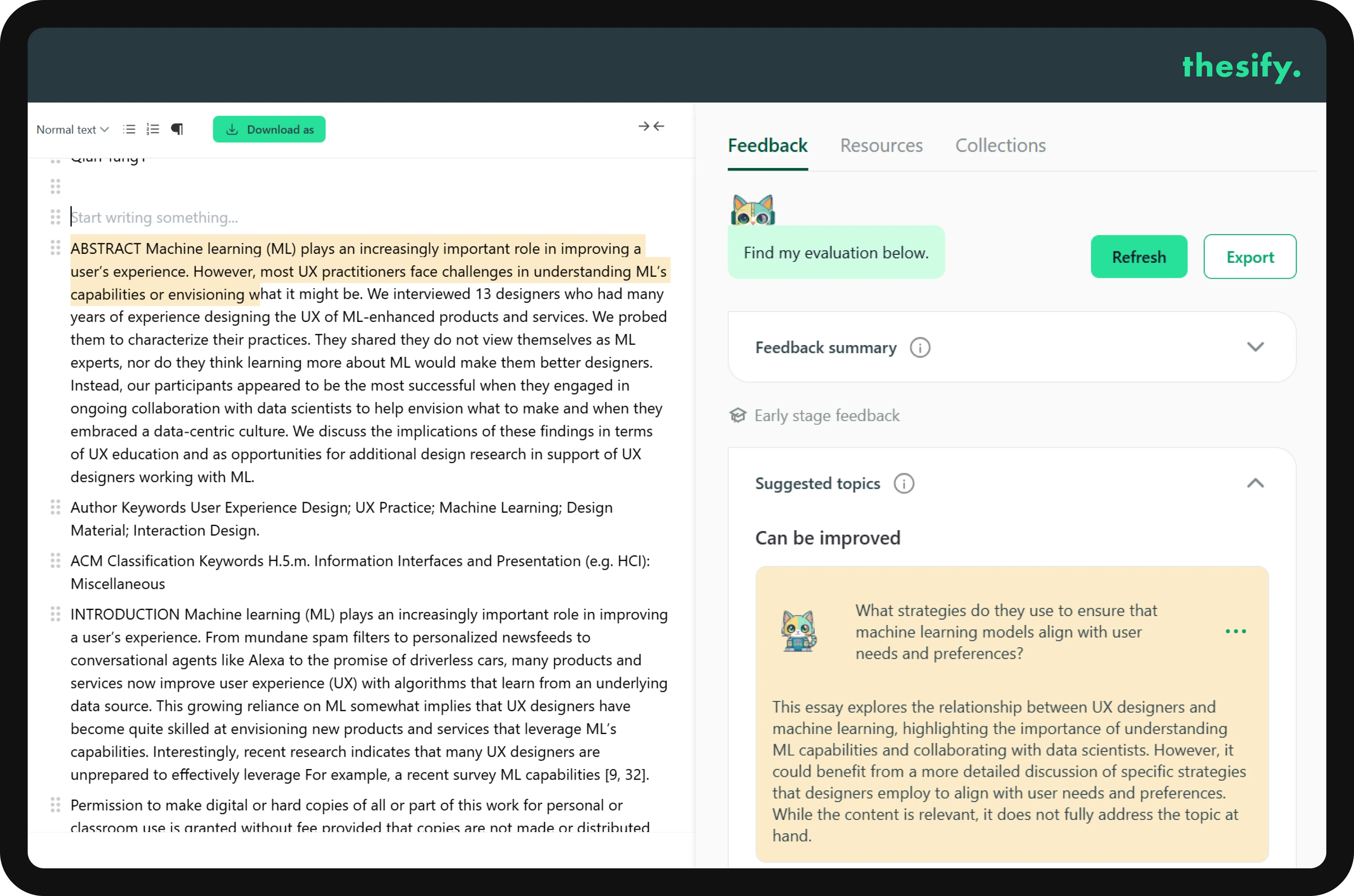Click the download icon inside Download as button
This screenshot has width=1354, height=896.
tap(232, 129)
